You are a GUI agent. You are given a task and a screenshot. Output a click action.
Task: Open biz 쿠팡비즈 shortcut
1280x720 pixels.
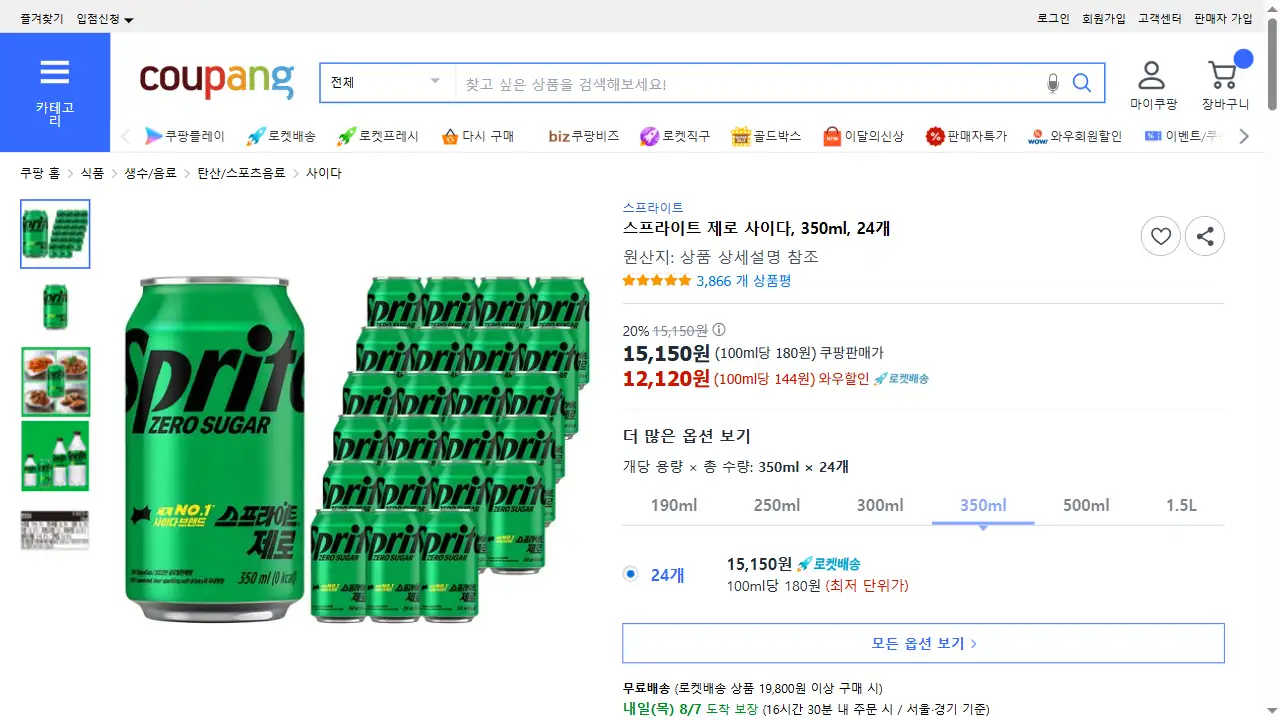[x=584, y=136]
